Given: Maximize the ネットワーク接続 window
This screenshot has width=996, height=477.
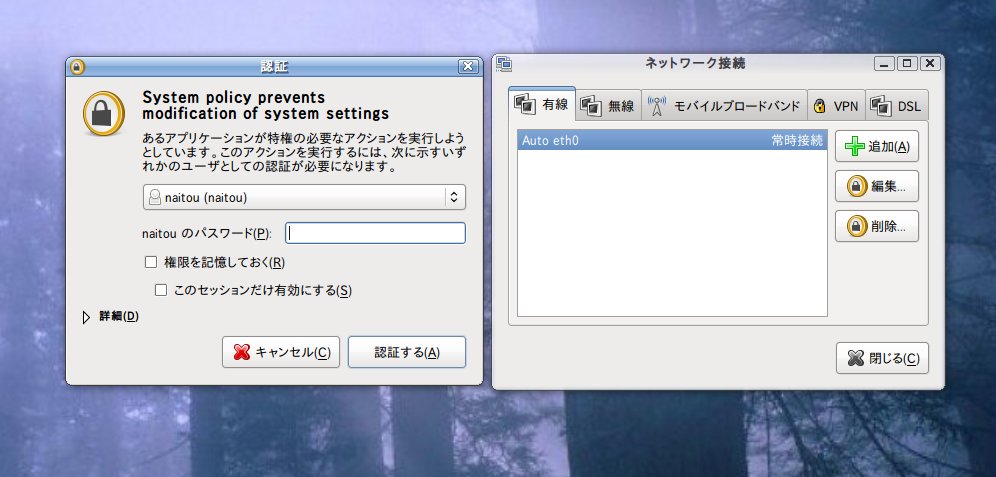Looking at the screenshot, I should [x=907, y=64].
